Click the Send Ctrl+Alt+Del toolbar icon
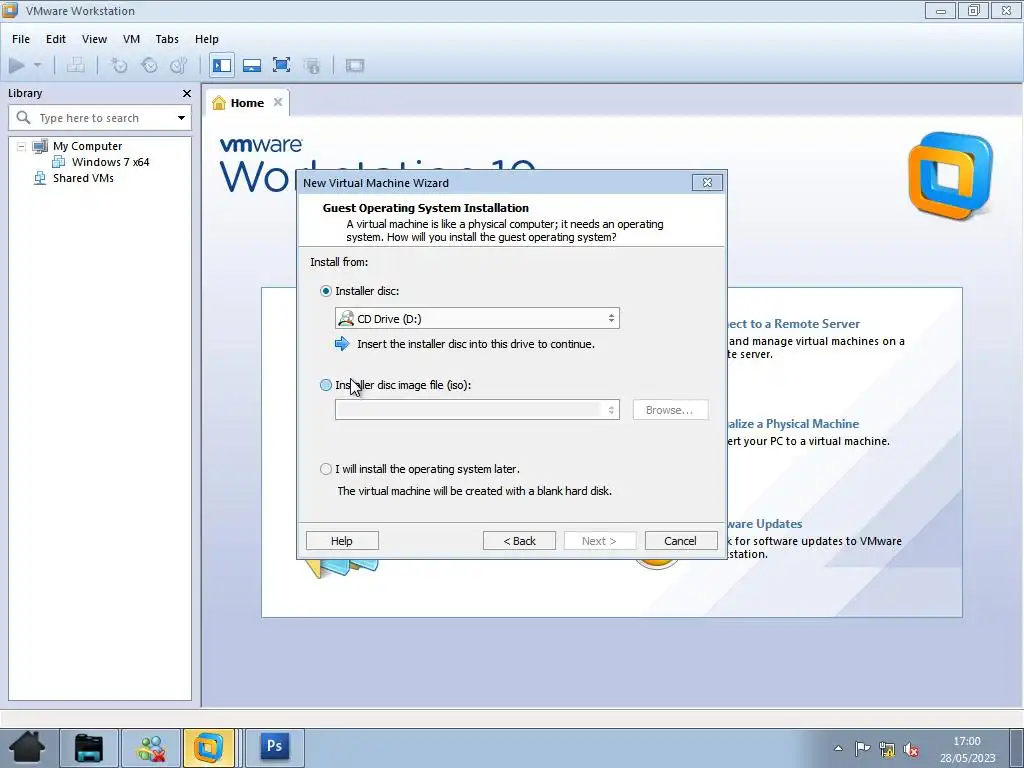 [x=75, y=65]
